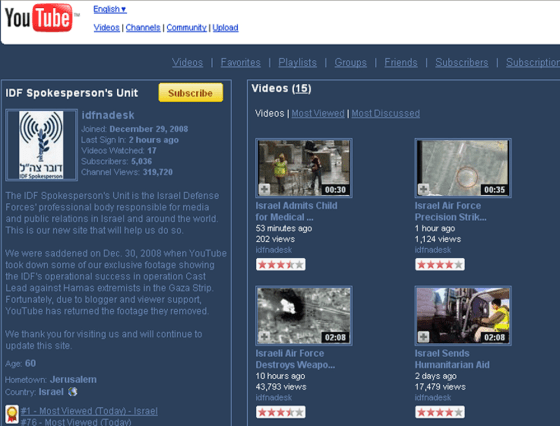Open the Community link

pos(186,27)
